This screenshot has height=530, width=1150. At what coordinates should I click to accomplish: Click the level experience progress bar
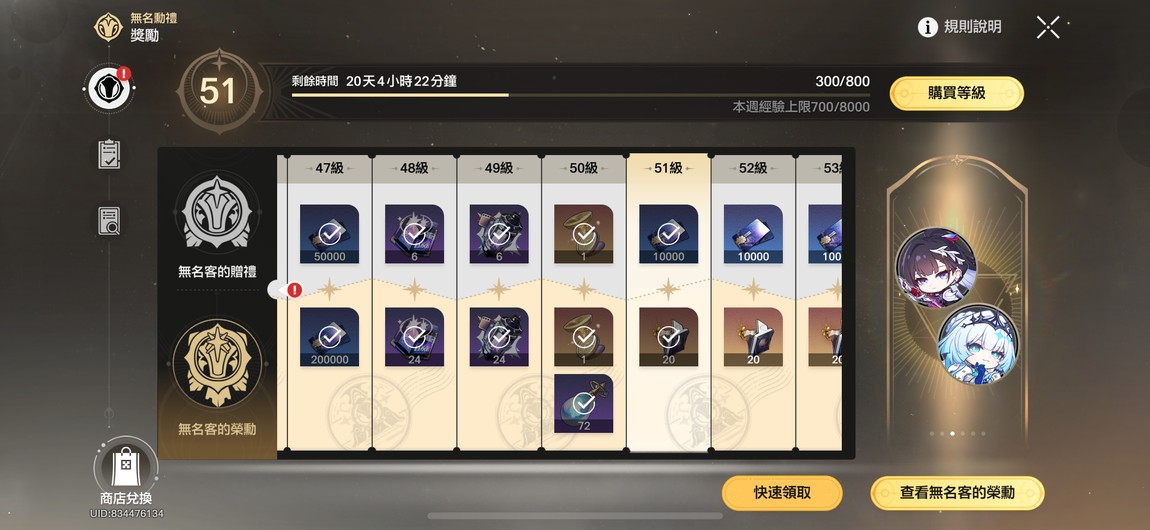point(580,95)
